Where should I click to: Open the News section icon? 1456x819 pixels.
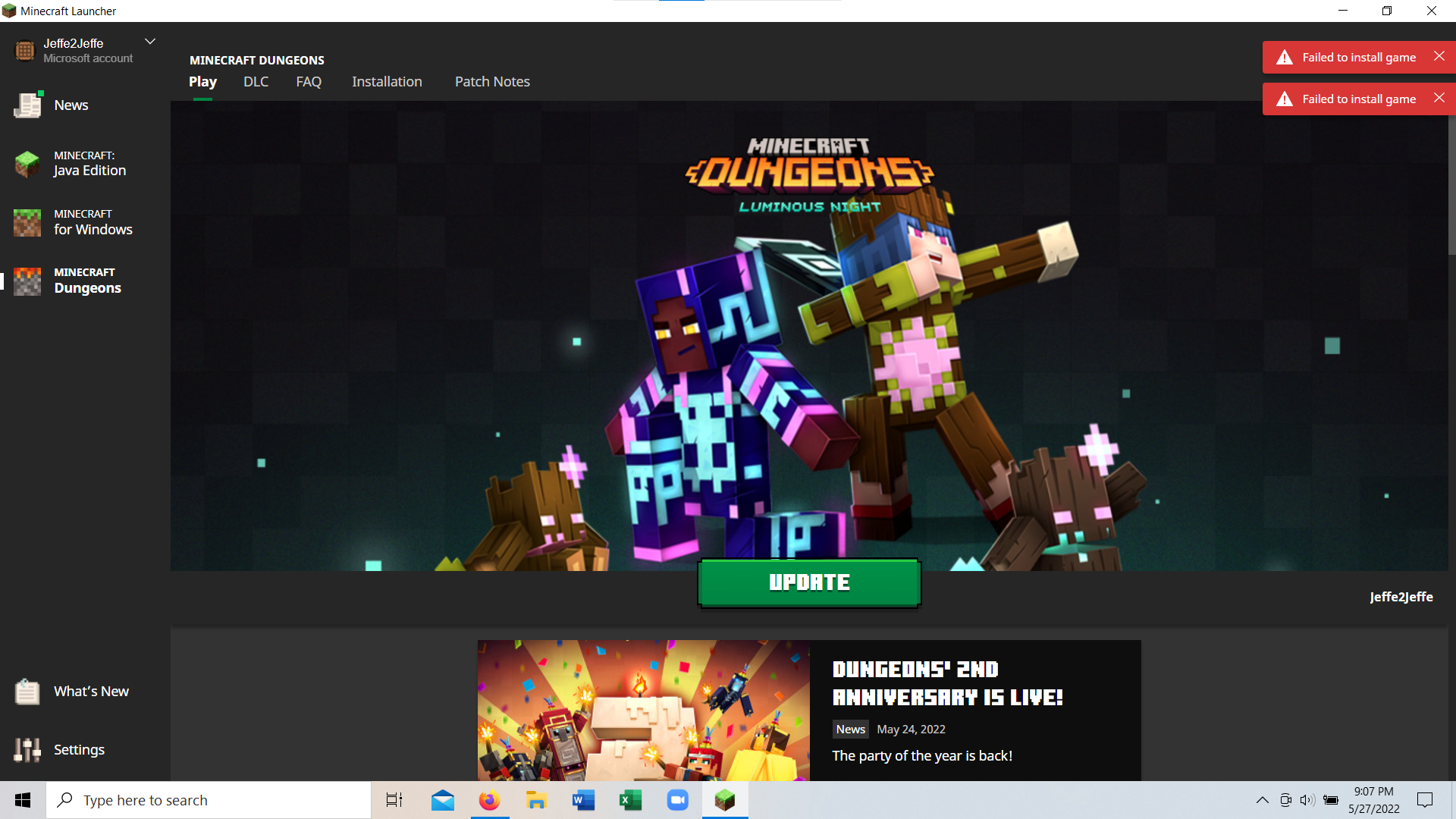(28, 105)
